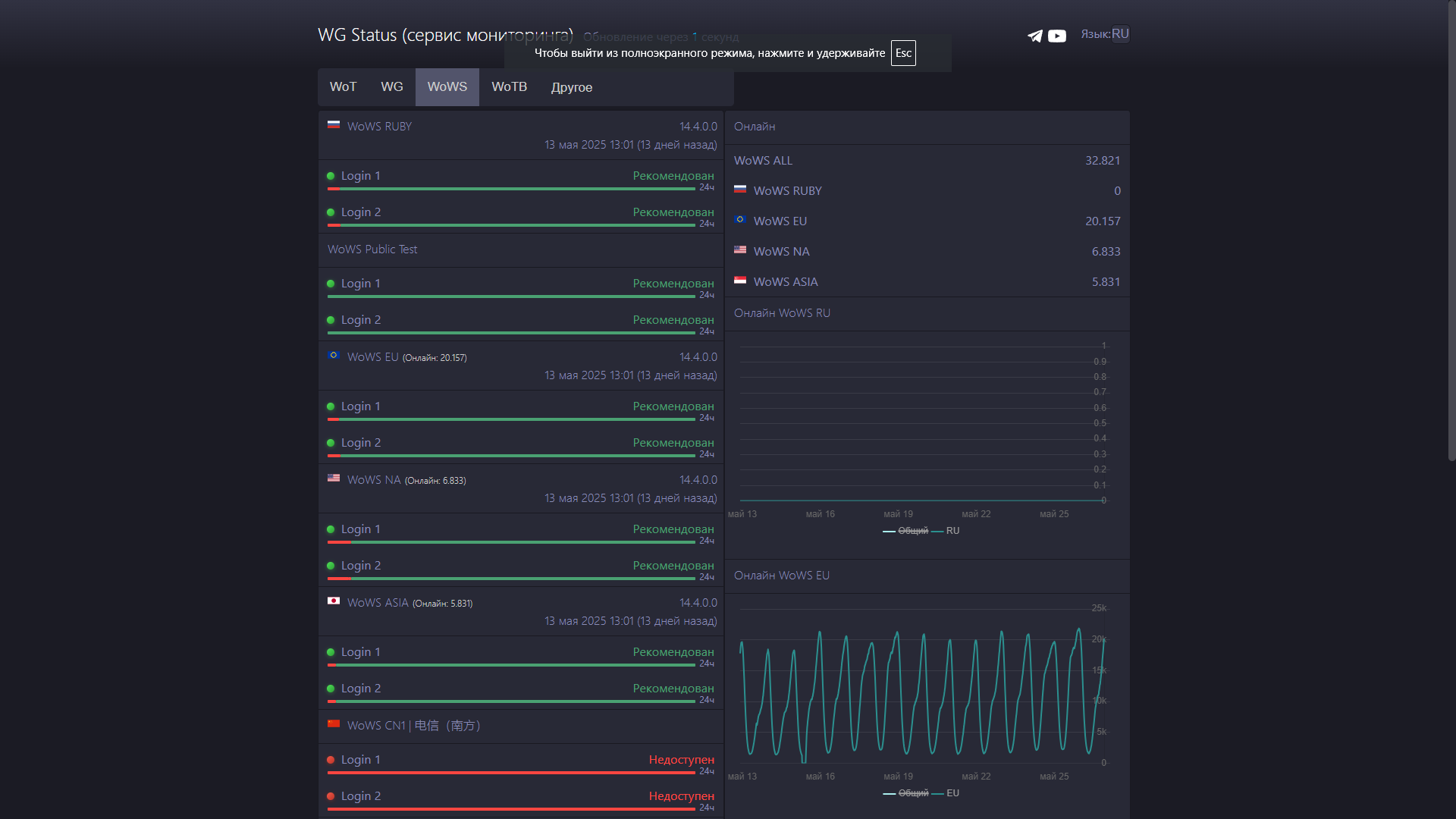
Task: Click inside the WoWS EU online line chart
Action: (x=921, y=686)
